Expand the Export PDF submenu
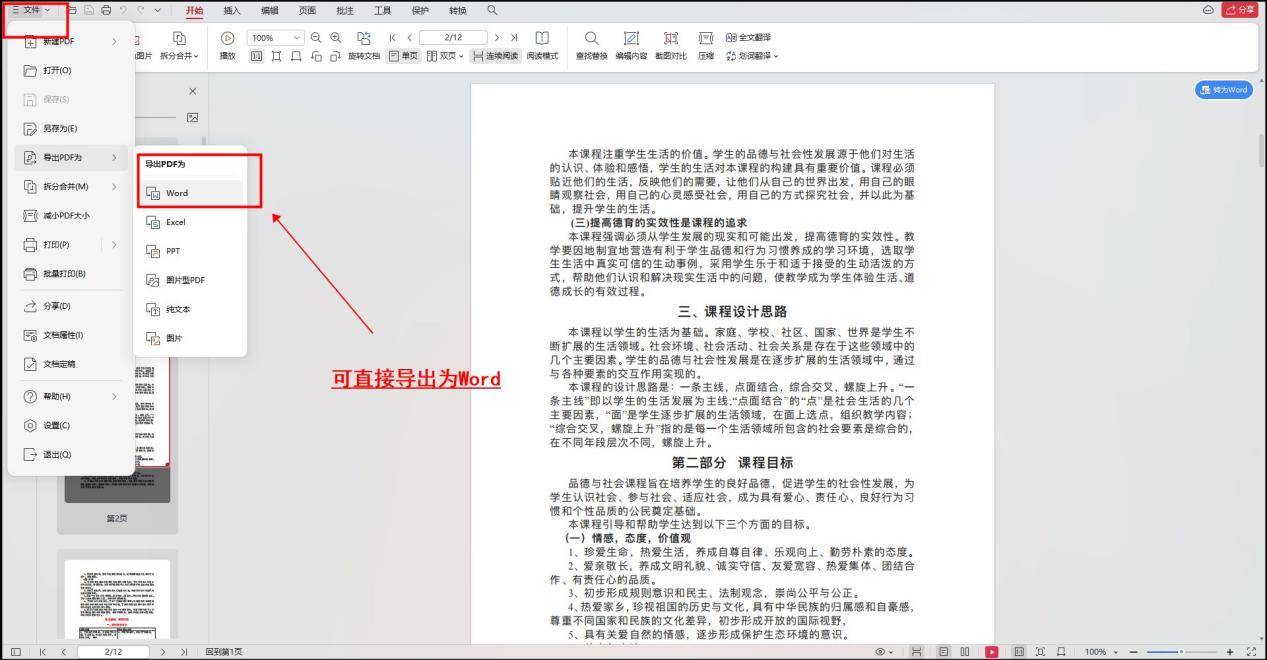Image resolution: width=1267 pixels, height=660 pixels. pos(60,157)
